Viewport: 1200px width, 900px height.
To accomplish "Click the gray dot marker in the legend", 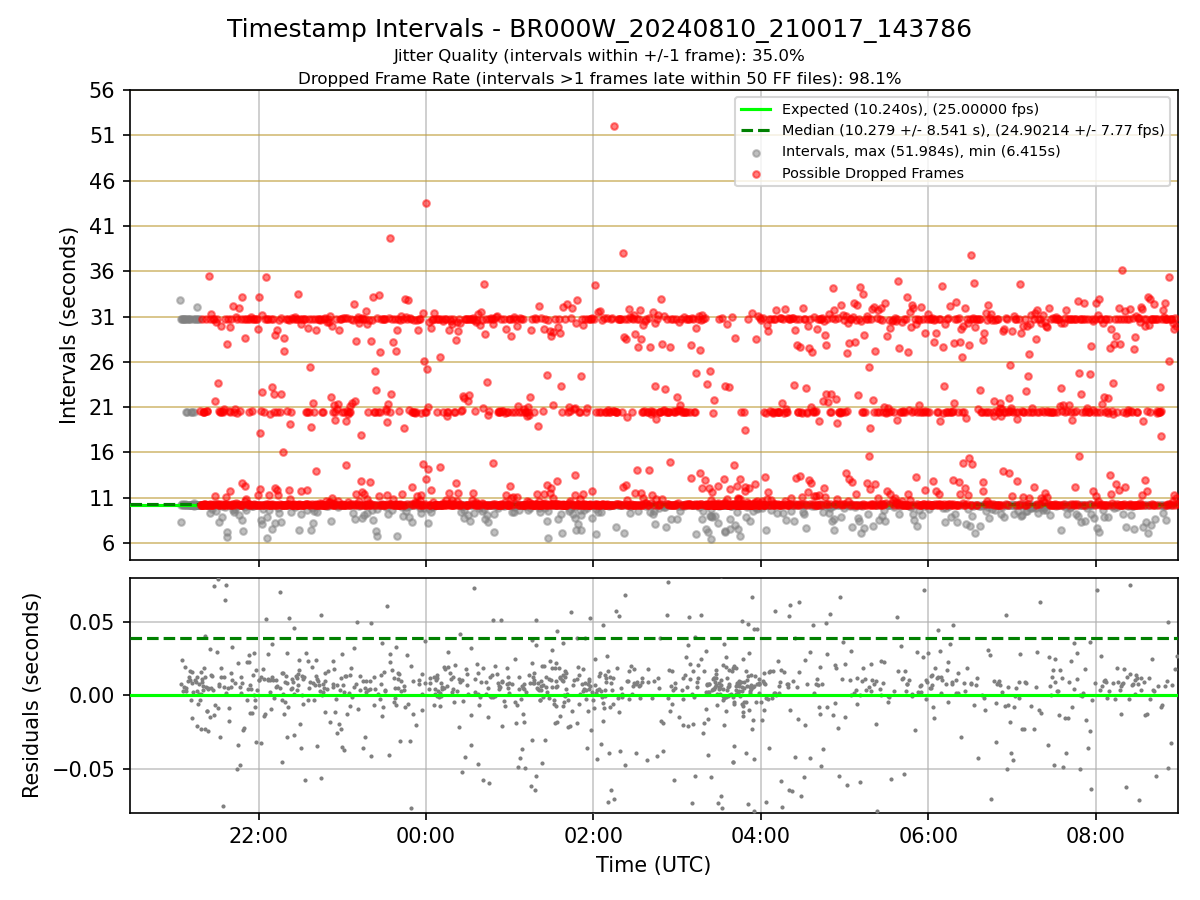I will pyautogui.click(x=756, y=152).
